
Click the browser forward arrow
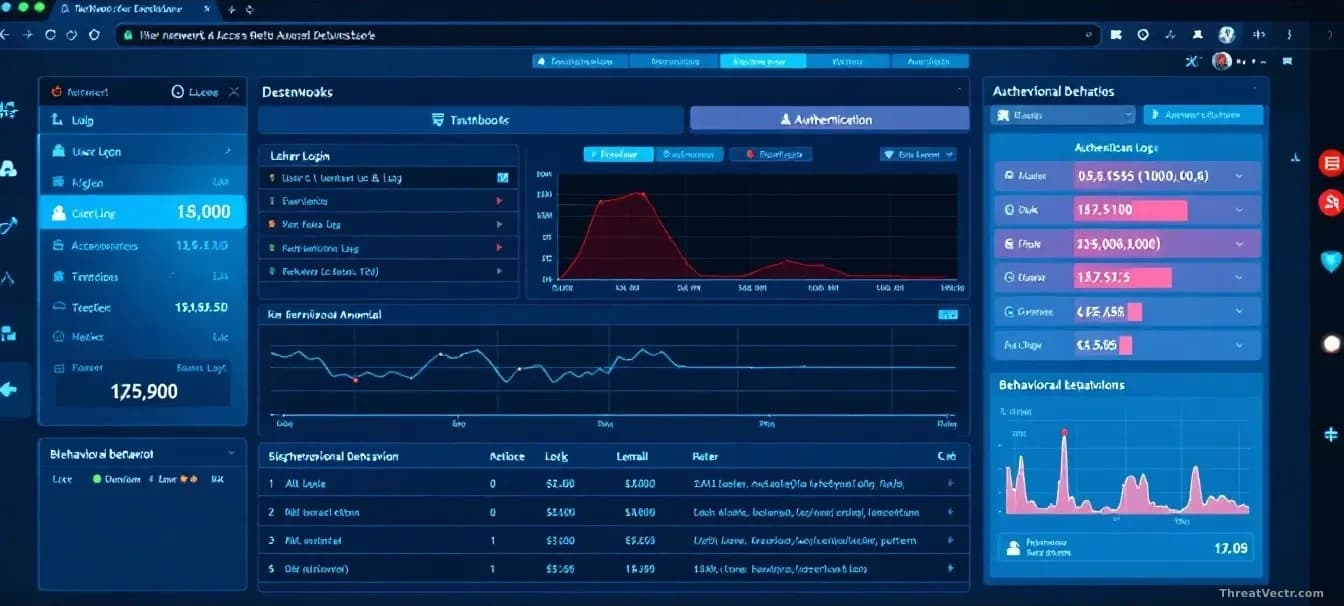[x=27, y=34]
